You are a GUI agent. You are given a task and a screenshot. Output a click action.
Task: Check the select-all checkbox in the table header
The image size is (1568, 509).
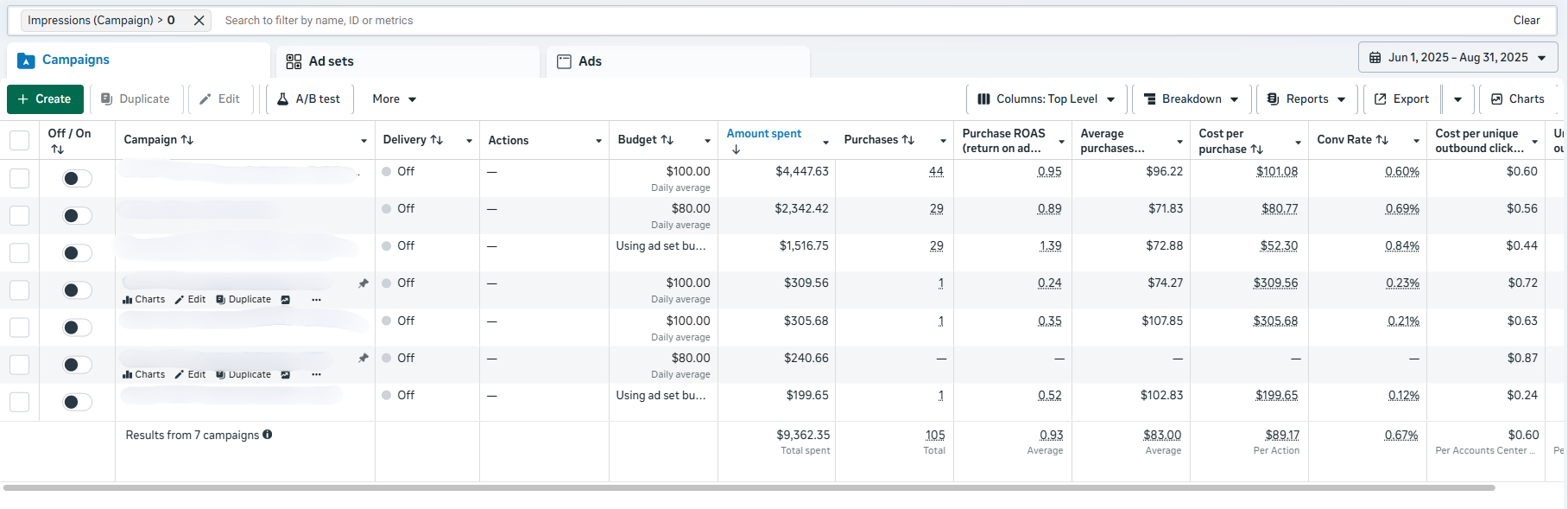pos(19,140)
